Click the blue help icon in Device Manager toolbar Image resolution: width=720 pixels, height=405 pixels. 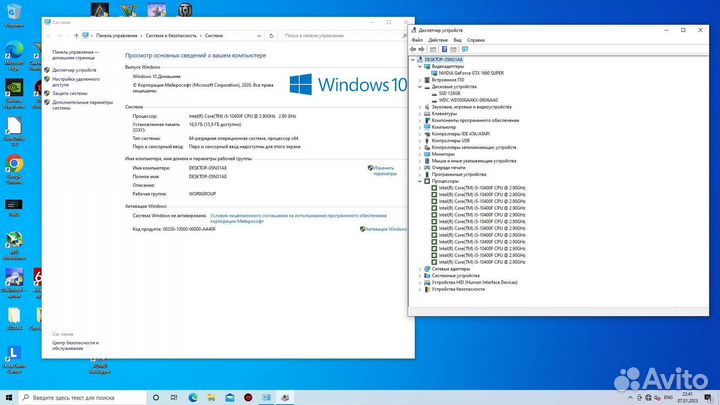[x=444, y=49]
